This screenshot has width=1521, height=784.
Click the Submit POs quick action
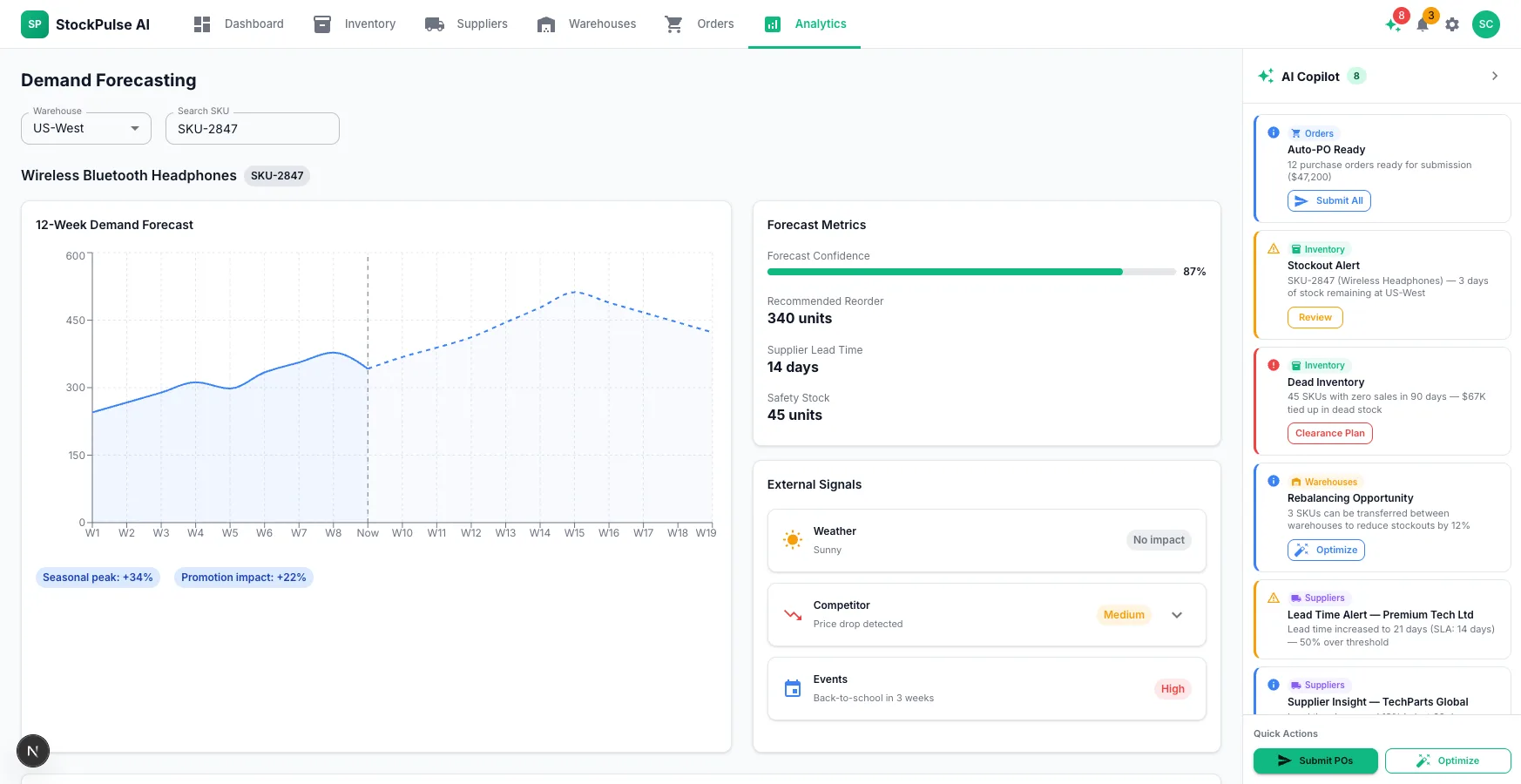point(1315,760)
